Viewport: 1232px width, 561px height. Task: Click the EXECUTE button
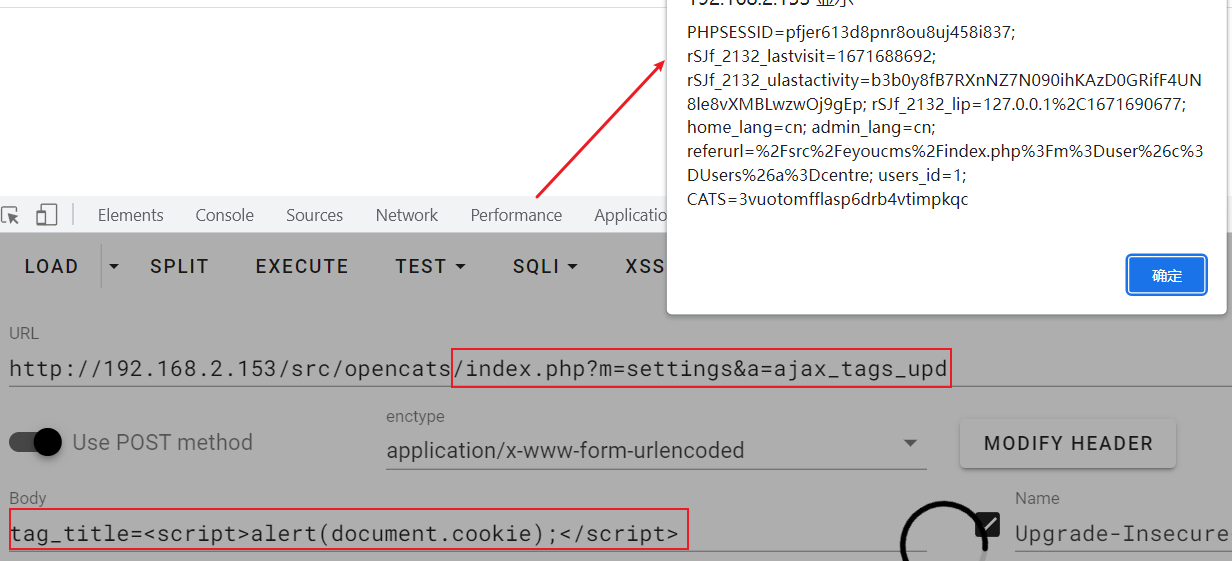(302, 266)
